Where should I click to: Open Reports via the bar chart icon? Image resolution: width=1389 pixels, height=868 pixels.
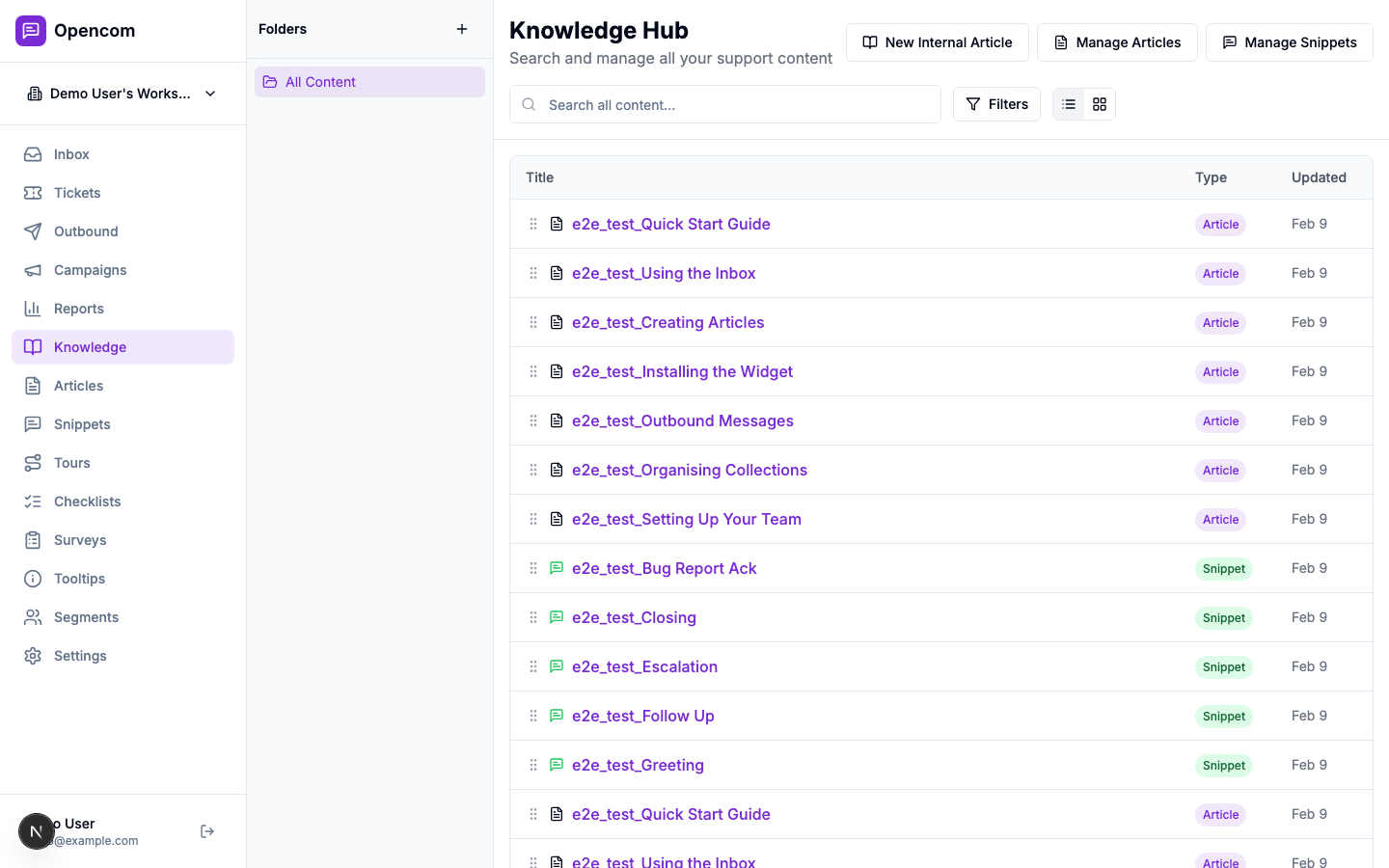[32, 309]
